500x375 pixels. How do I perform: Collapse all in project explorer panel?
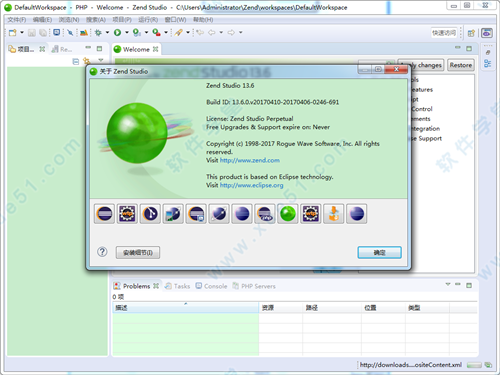[76, 61]
